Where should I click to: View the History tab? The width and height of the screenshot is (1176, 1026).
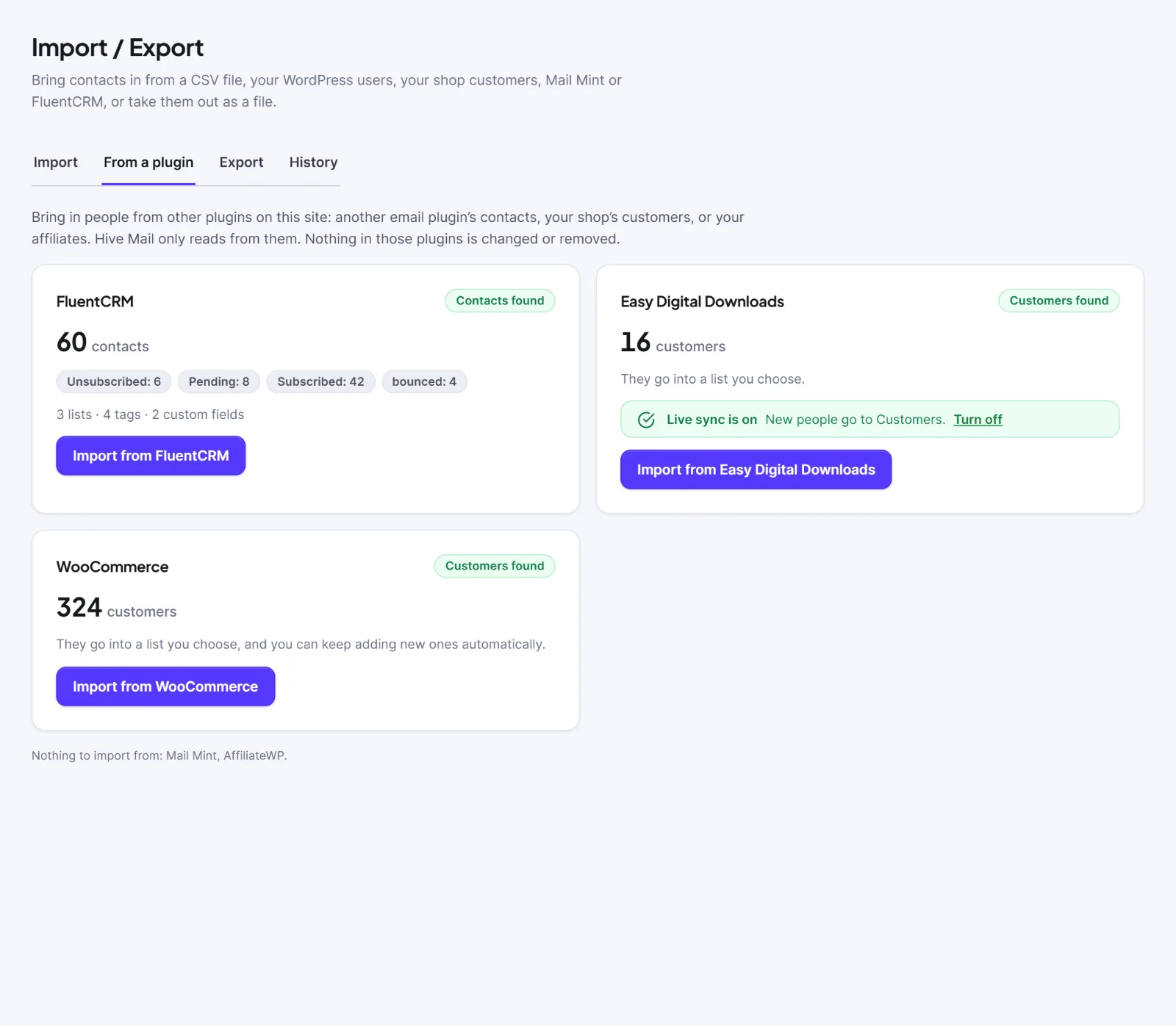click(x=313, y=162)
